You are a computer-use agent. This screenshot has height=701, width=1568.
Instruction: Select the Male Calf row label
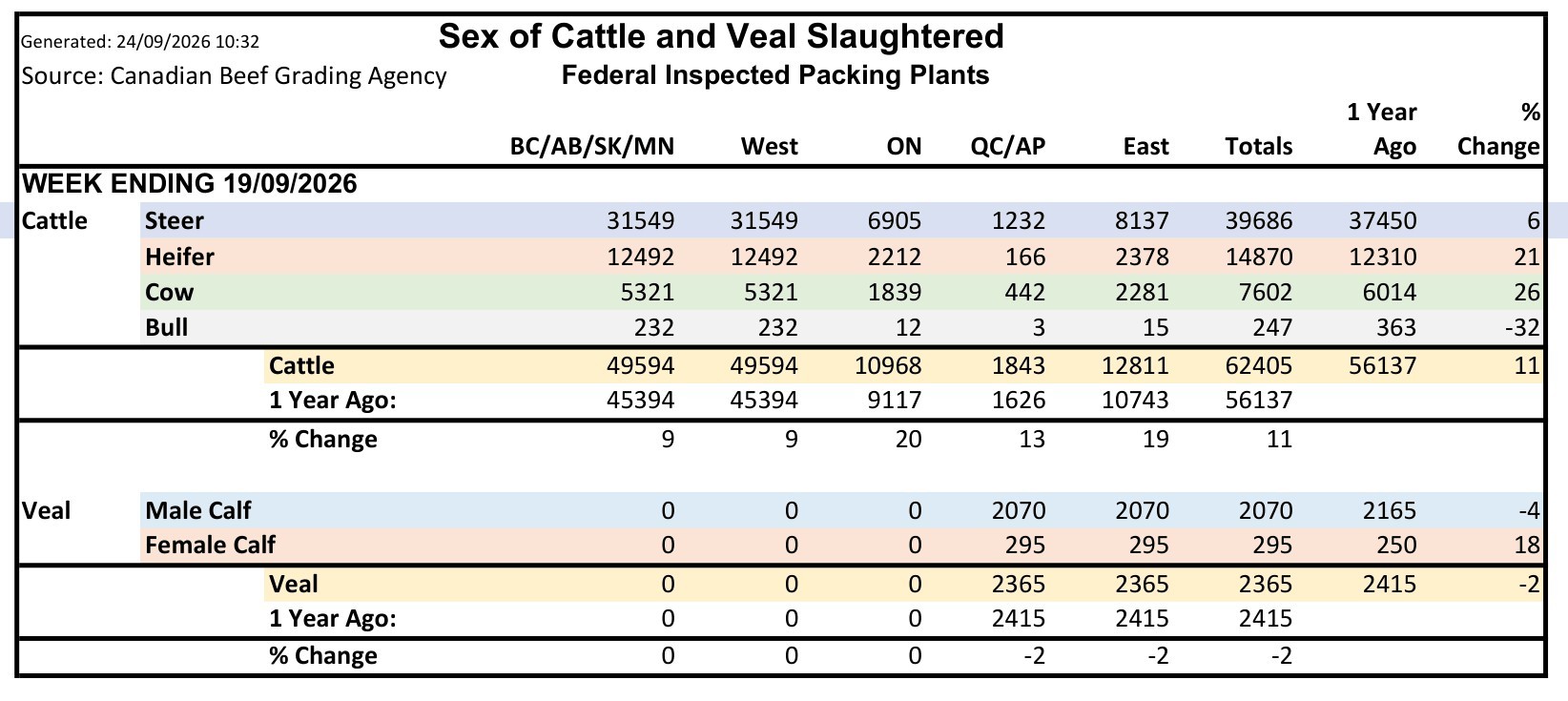(x=198, y=510)
